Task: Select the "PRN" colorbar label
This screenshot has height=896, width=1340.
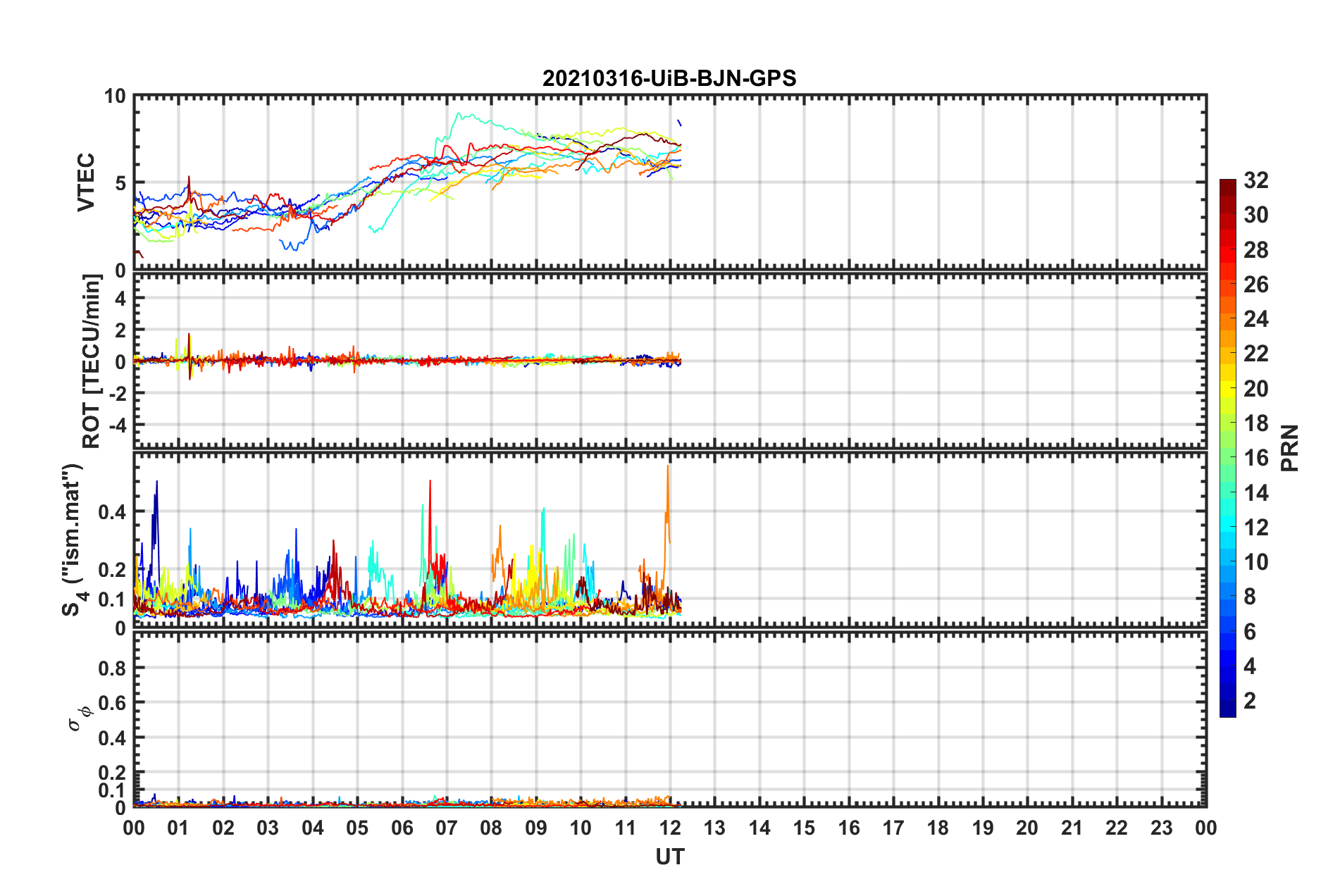Action: (x=1290, y=448)
